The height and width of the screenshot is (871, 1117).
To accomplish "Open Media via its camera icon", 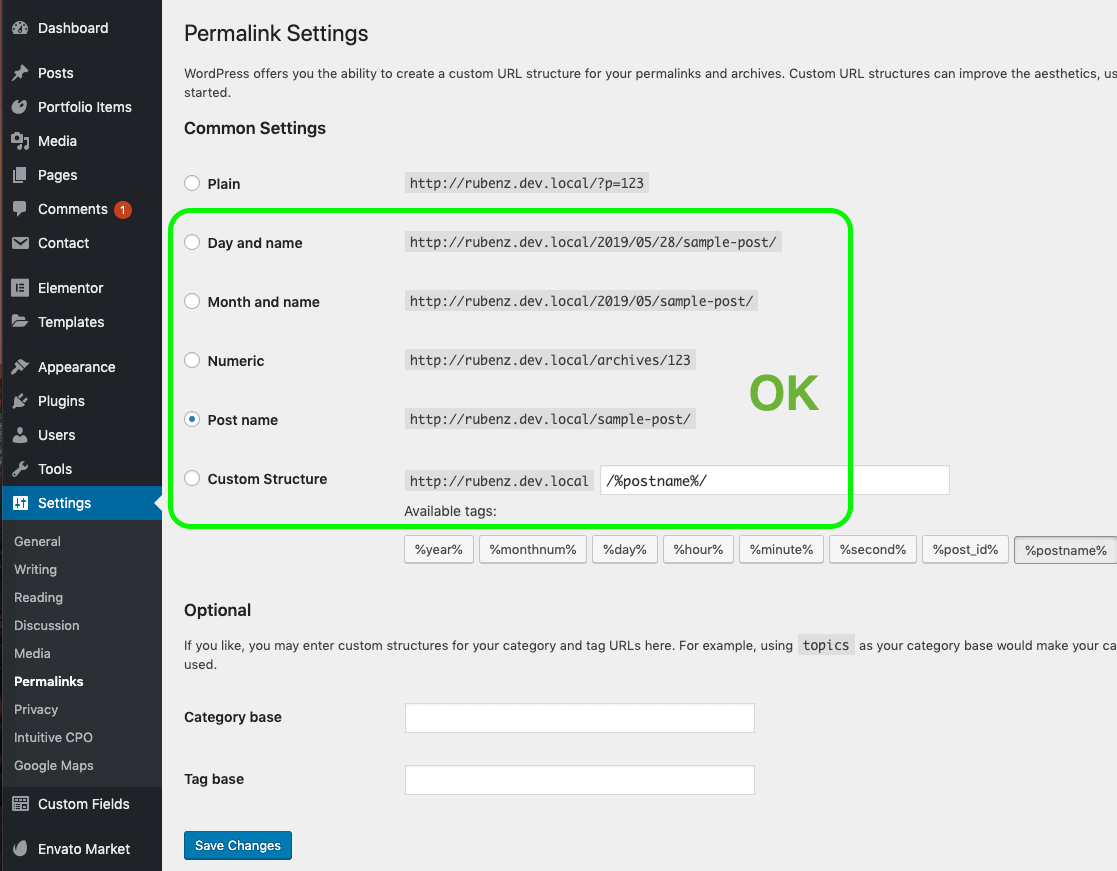I will pyautogui.click(x=20, y=141).
